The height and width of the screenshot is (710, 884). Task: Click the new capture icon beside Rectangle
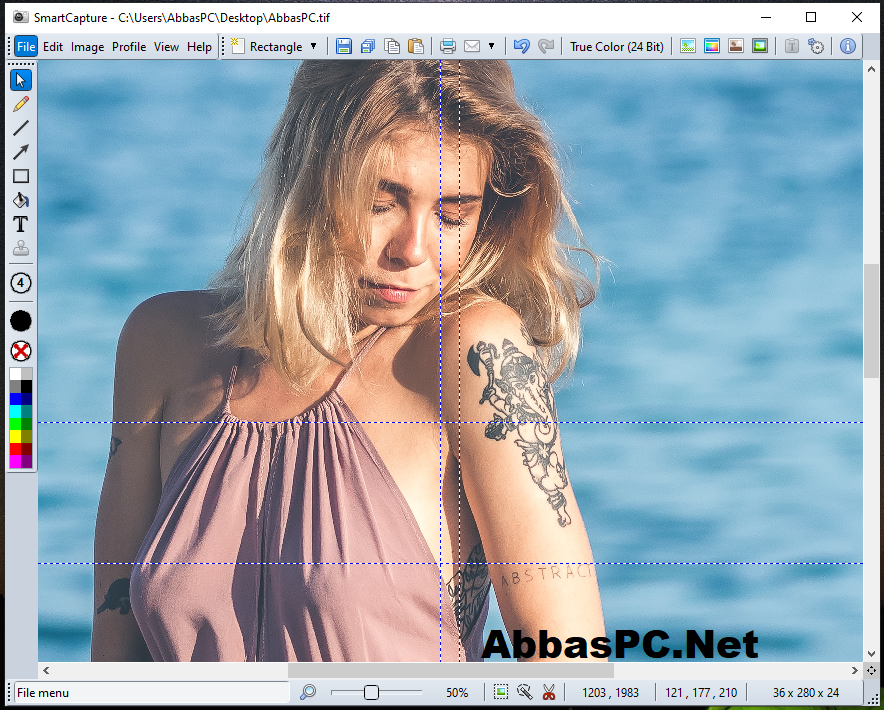click(237, 46)
